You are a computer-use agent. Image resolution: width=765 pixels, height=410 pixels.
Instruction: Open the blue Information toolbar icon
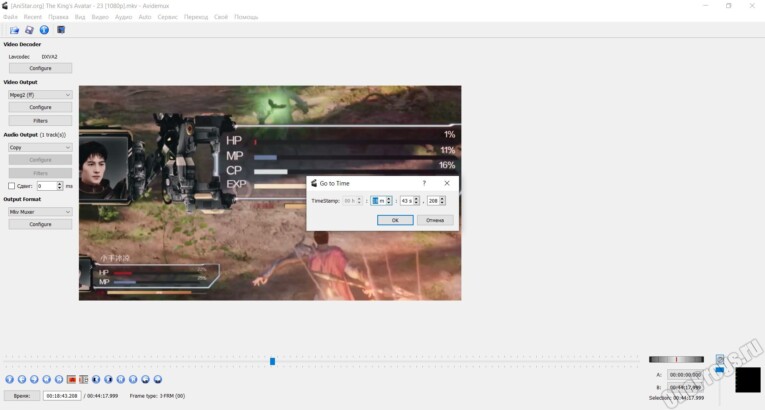[x=44, y=30]
